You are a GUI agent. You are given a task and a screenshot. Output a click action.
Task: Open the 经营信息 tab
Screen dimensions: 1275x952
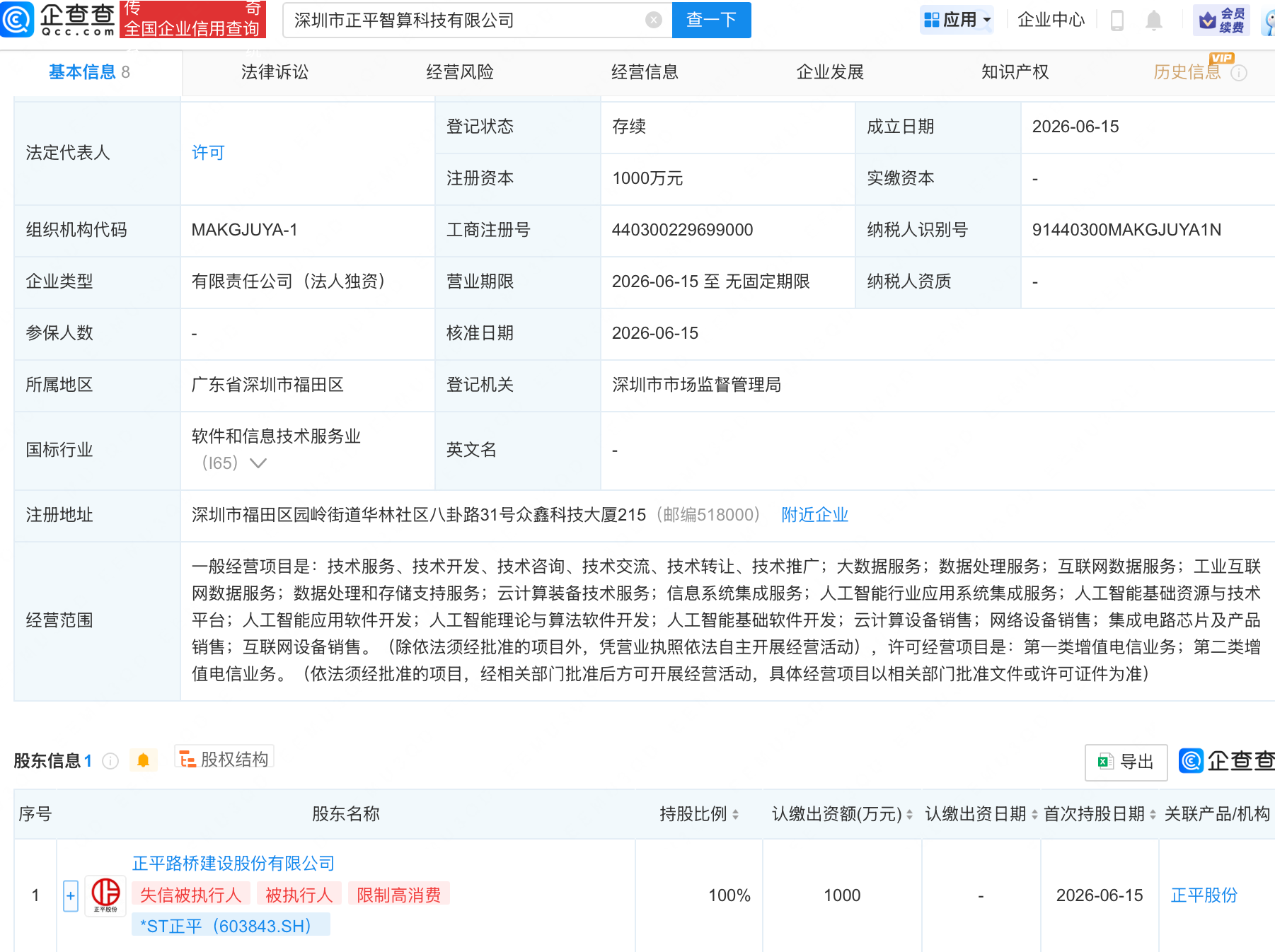pyautogui.click(x=645, y=72)
